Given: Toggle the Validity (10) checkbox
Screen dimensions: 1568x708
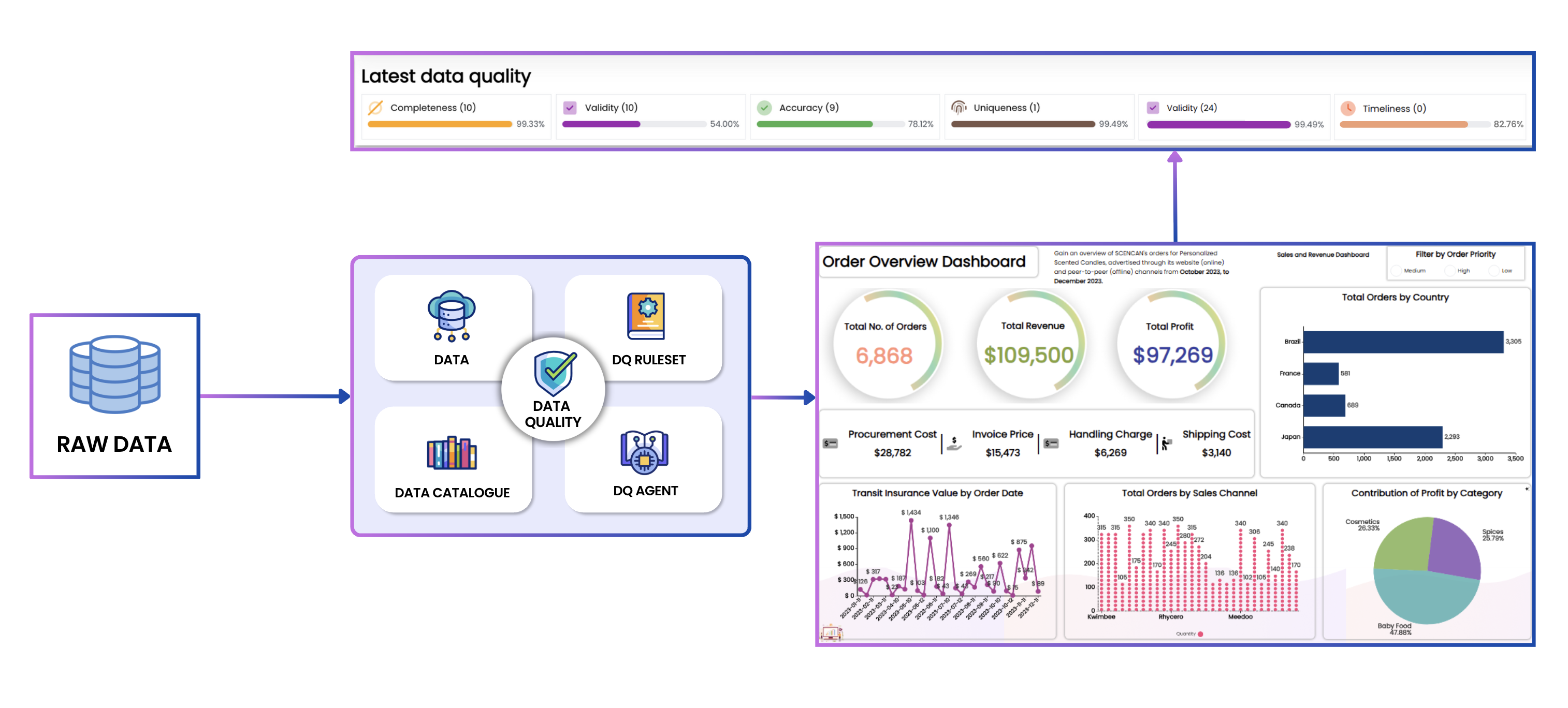Looking at the screenshot, I should coord(569,108).
